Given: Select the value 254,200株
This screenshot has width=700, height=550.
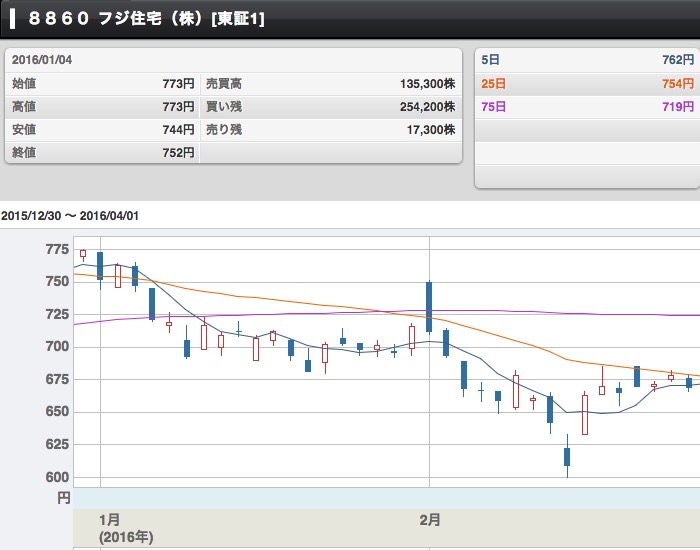Looking at the screenshot, I should point(428,106).
